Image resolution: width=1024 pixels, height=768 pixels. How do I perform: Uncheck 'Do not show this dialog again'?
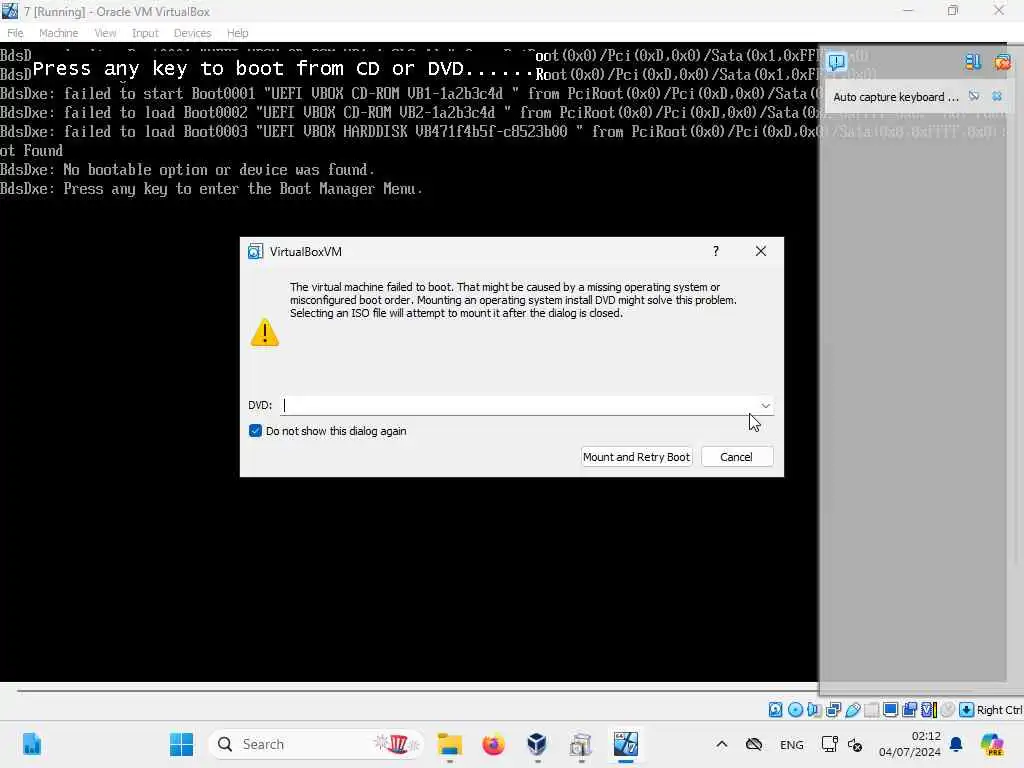[x=255, y=431]
